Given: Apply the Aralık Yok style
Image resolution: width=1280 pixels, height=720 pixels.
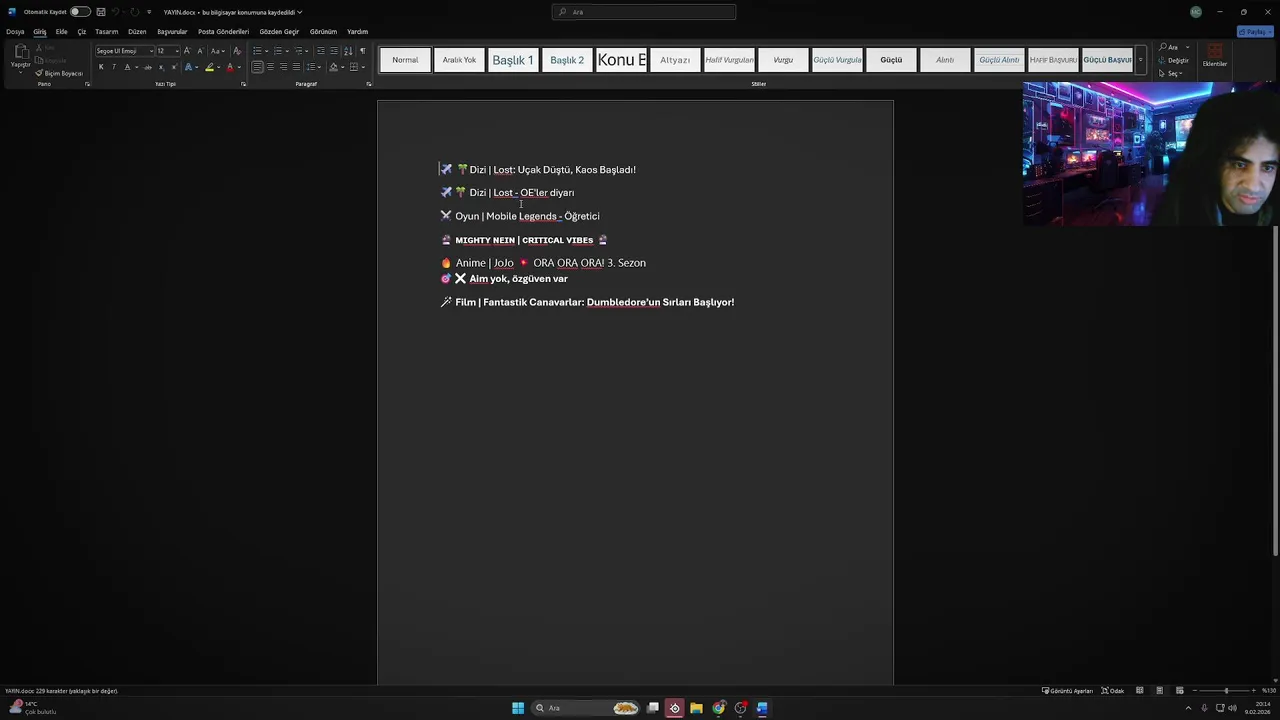Looking at the screenshot, I should click(x=459, y=60).
